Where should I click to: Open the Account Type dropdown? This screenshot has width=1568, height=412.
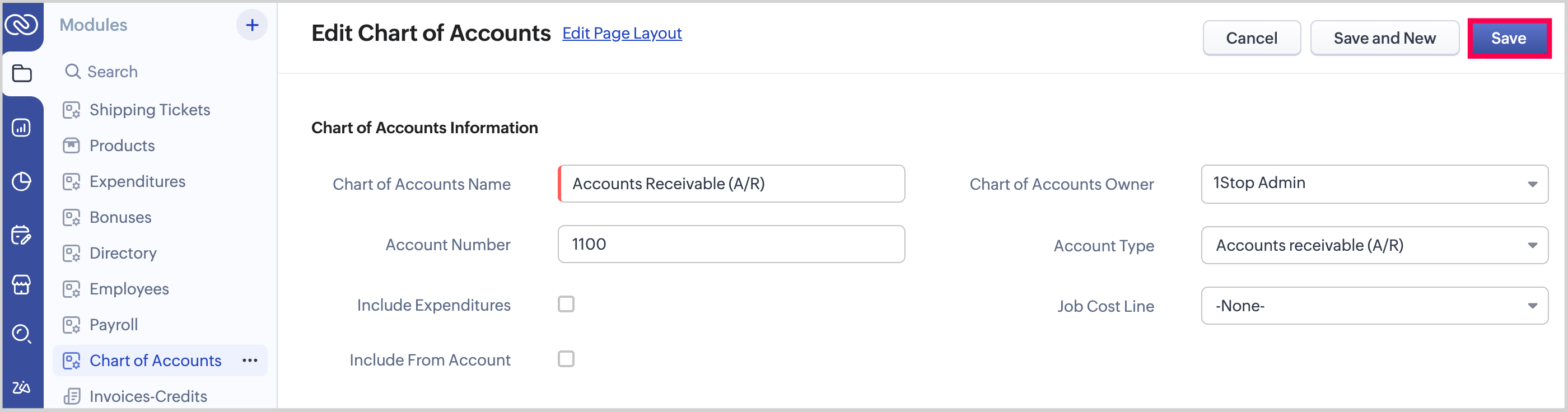1374,245
